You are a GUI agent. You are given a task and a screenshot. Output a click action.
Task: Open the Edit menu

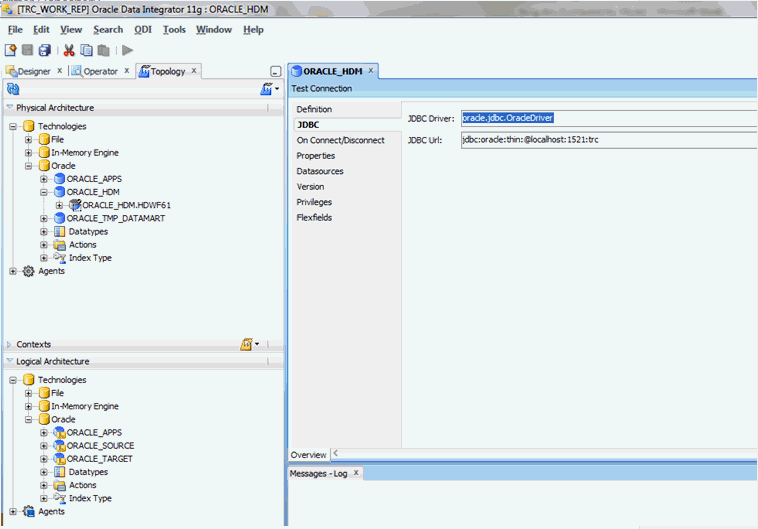pyautogui.click(x=41, y=29)
